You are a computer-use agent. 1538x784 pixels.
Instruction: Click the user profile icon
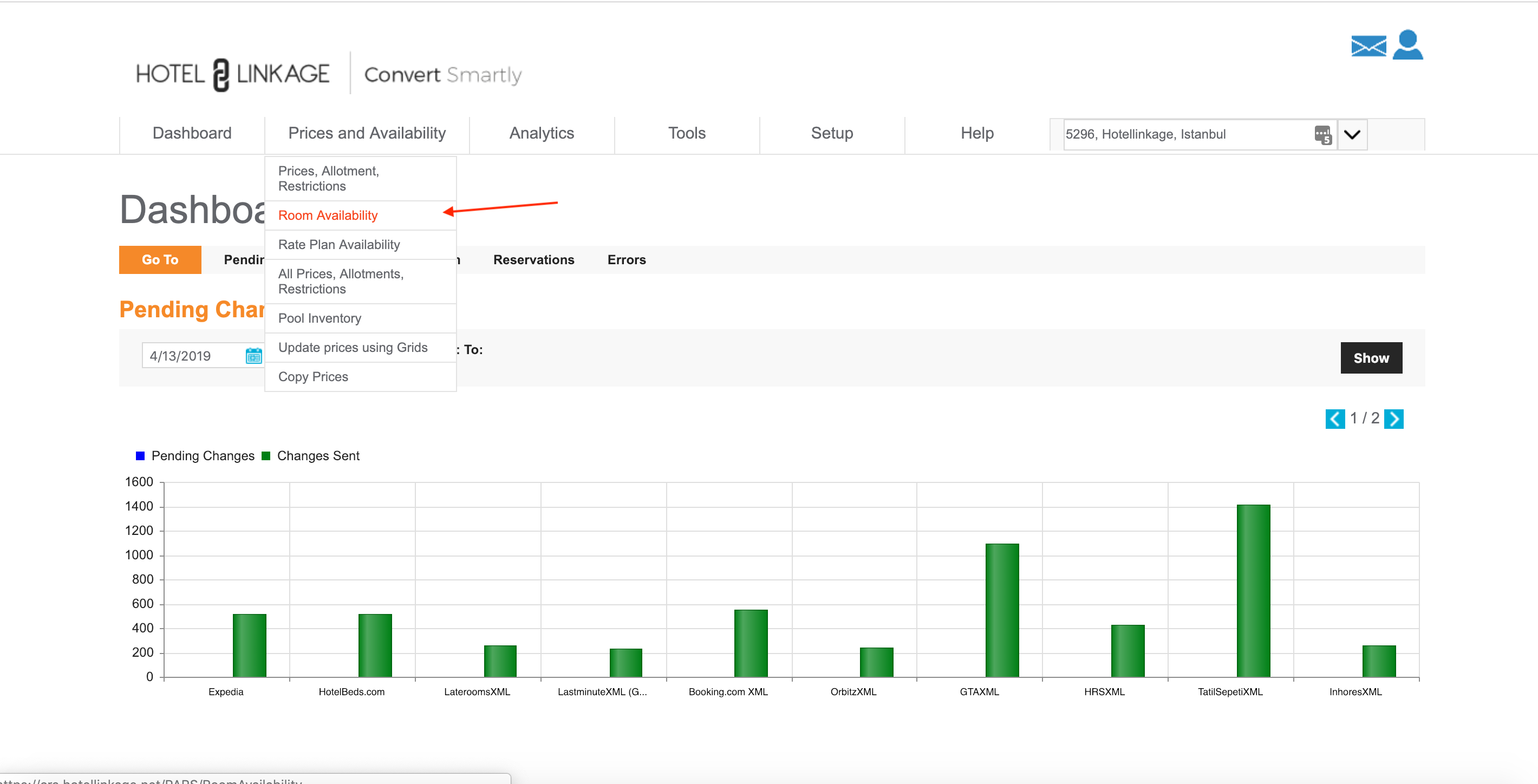pyautogui.click(x=1407, y=45)
